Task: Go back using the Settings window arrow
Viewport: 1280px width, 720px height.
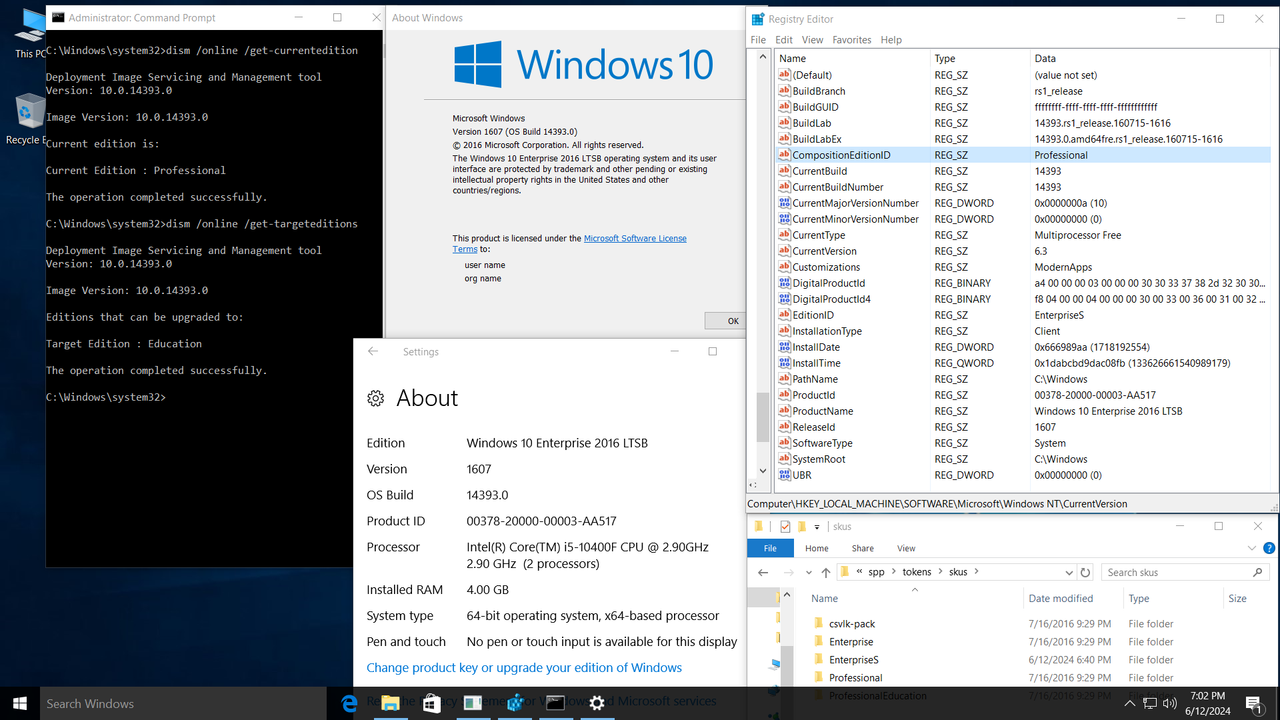Action: [373, 351]
